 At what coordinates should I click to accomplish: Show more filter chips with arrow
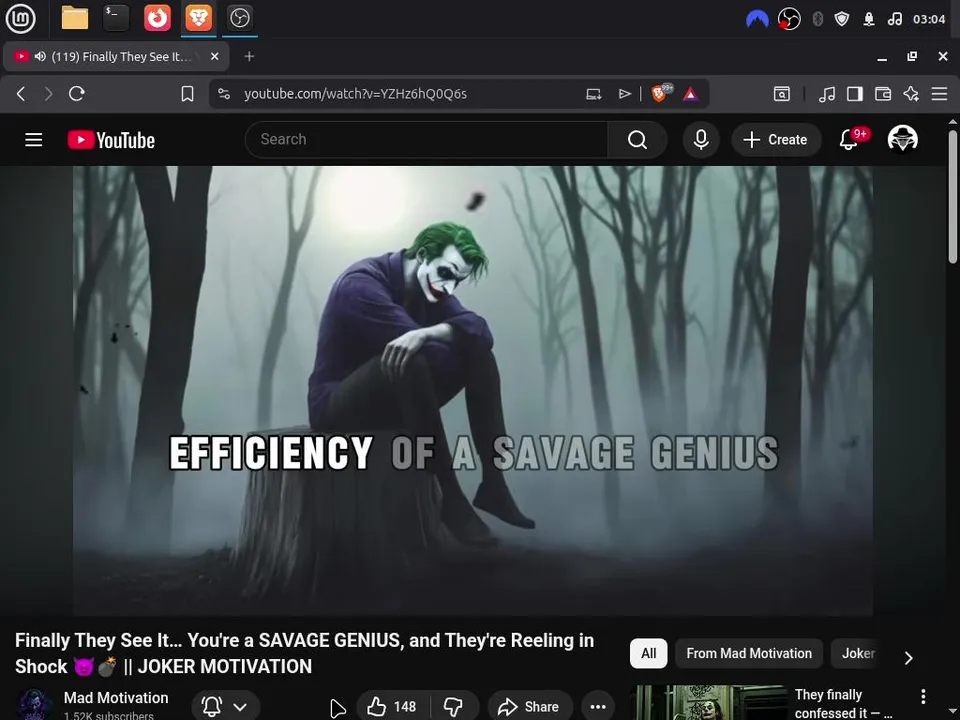tap(909, 658)
